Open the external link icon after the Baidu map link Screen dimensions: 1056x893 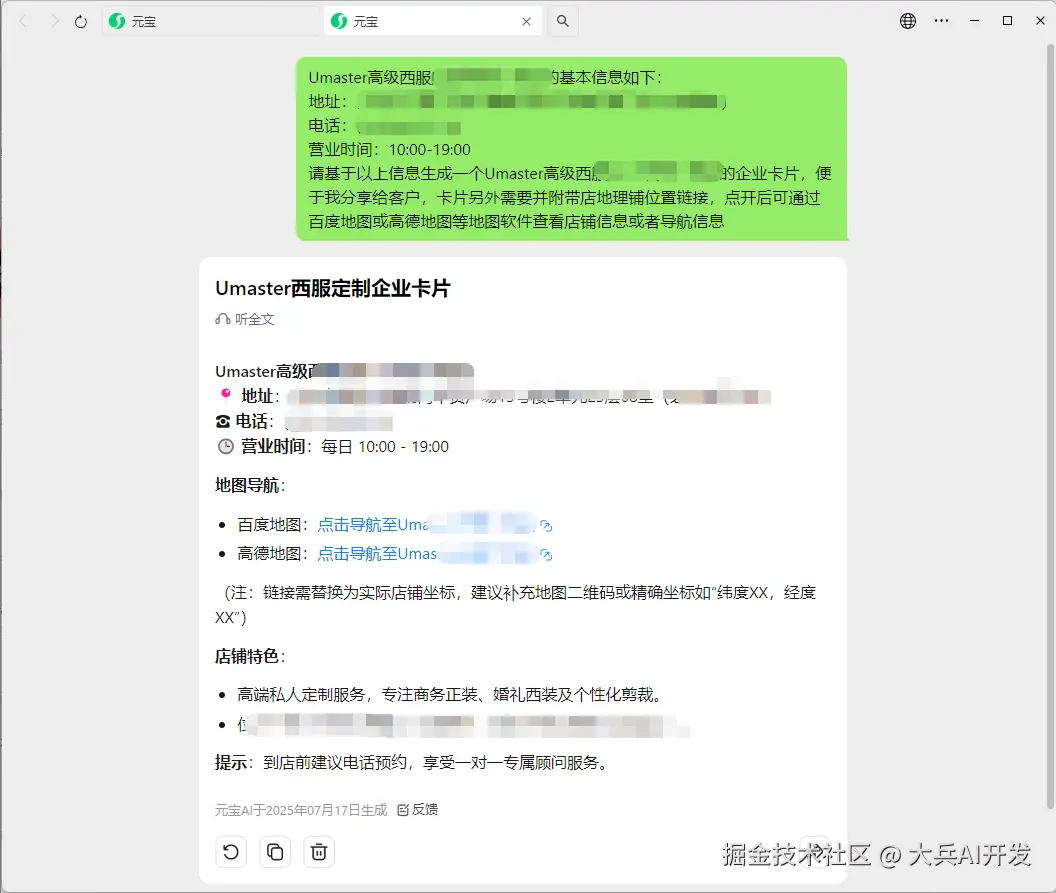point(546,524)
